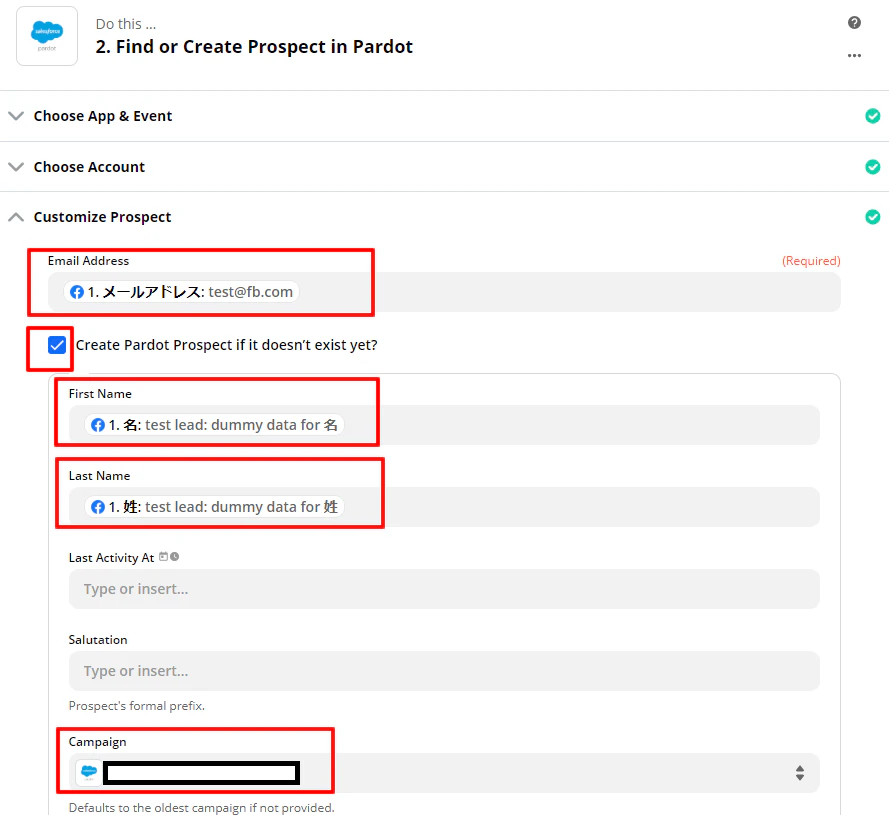Expand the Choose App & Event section

pos(16,115)
